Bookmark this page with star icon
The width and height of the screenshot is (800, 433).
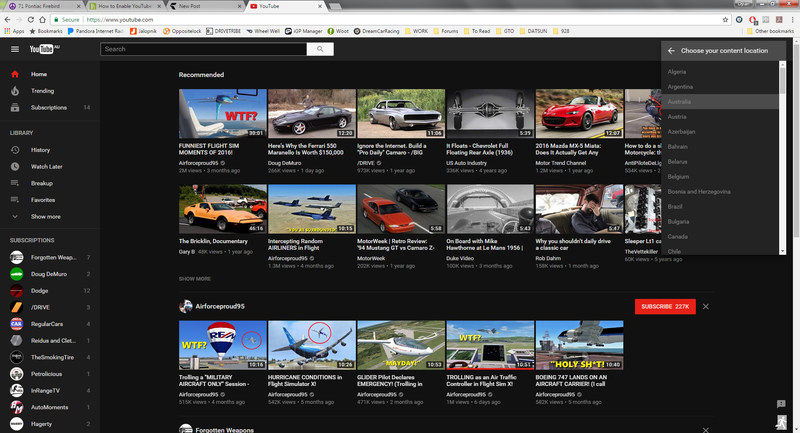click(725, 19)
